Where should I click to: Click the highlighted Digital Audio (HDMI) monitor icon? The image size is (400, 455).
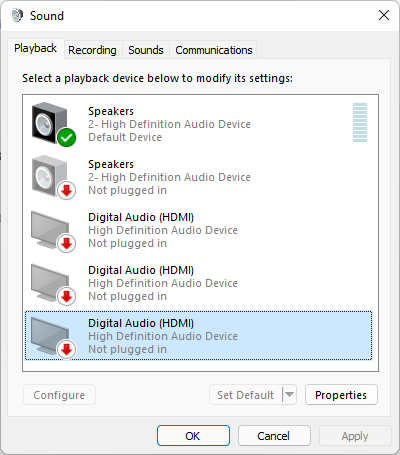point(53,337)
